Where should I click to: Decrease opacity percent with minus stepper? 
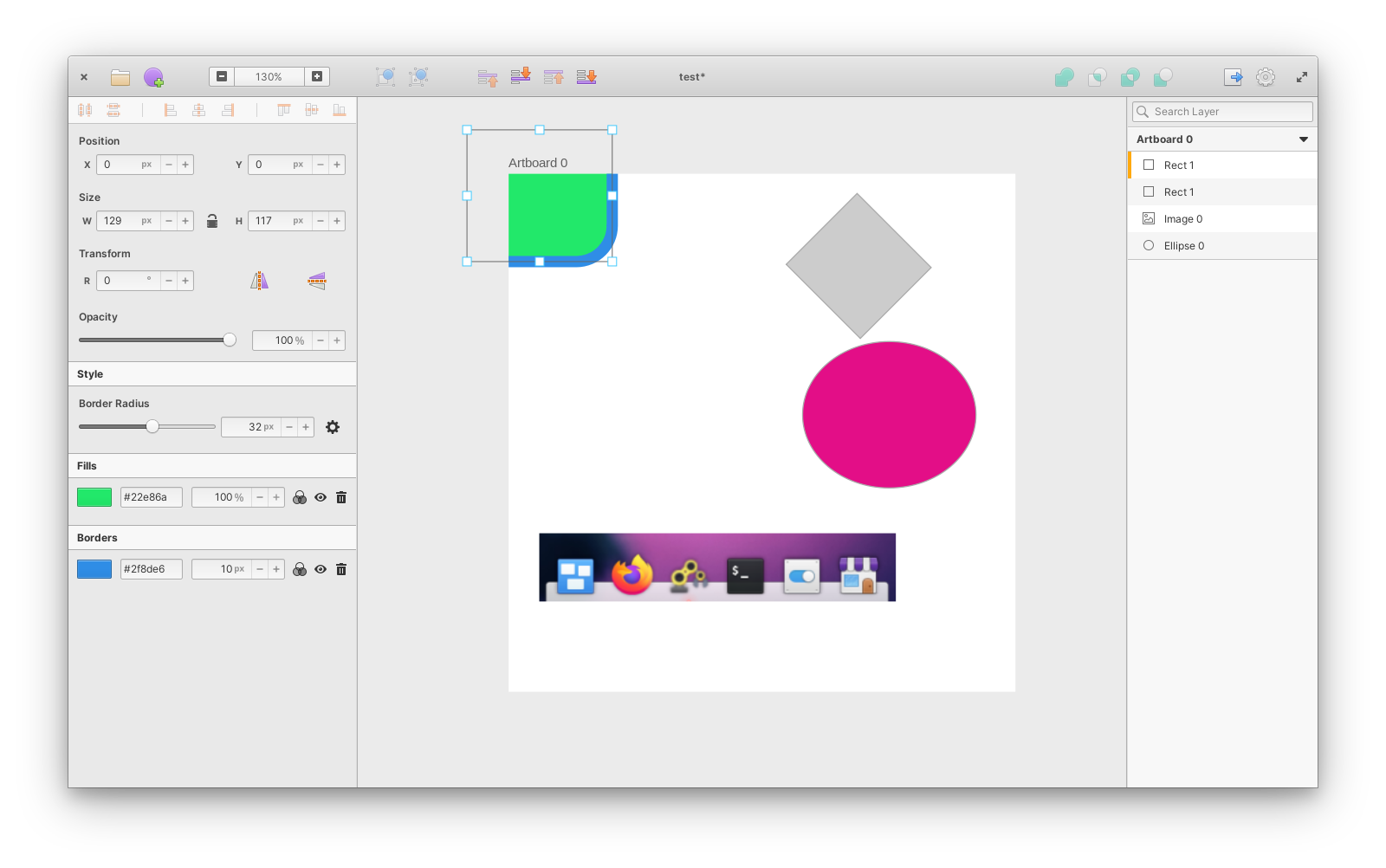click(x=321, y=340)
